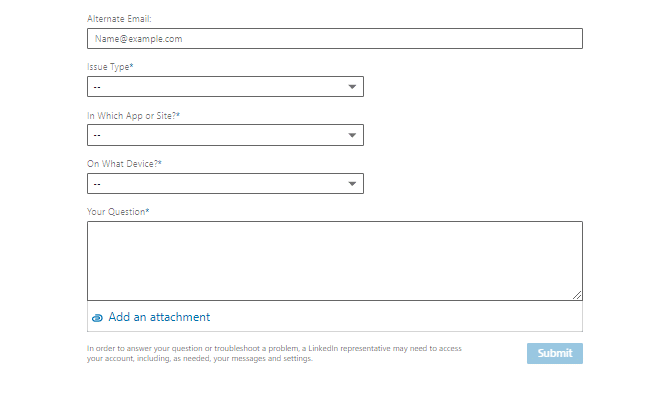The image size is (671, 402).
Task: Expand the In Which App or Site arrow
Action: point(352,135)
